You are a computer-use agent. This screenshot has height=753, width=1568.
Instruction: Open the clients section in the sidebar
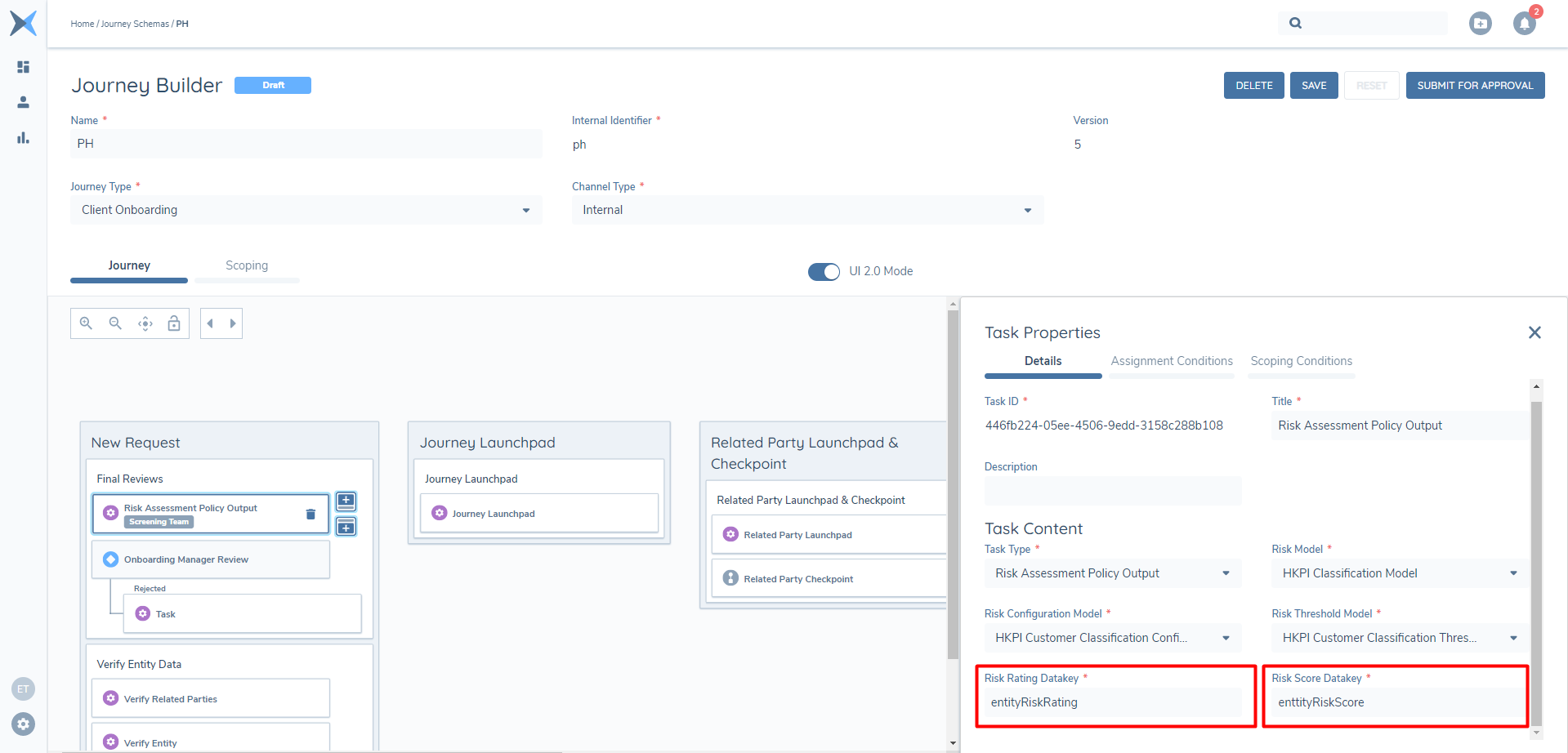(23, 101)
